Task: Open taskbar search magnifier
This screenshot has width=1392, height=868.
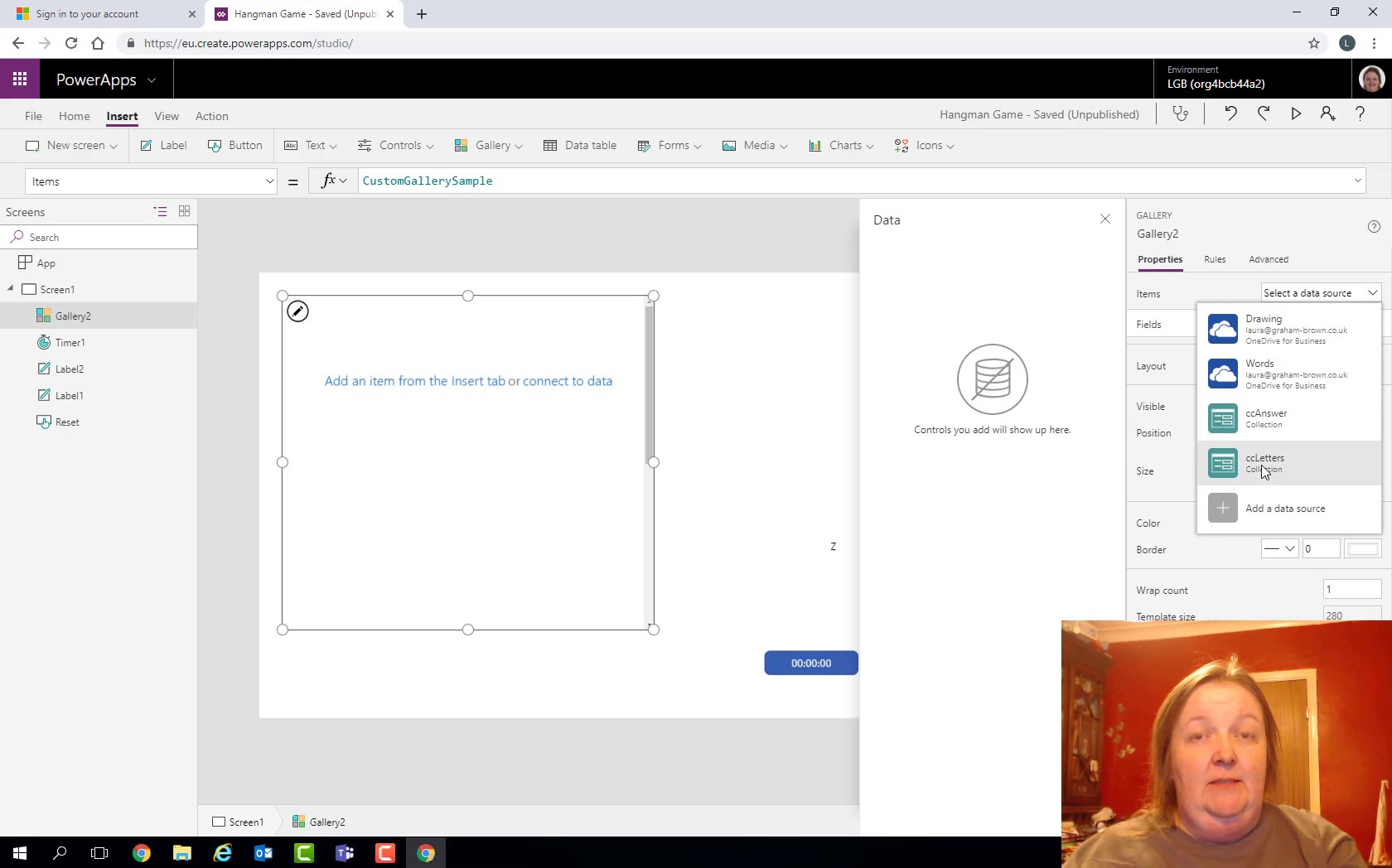Action: tap(60, 853)
